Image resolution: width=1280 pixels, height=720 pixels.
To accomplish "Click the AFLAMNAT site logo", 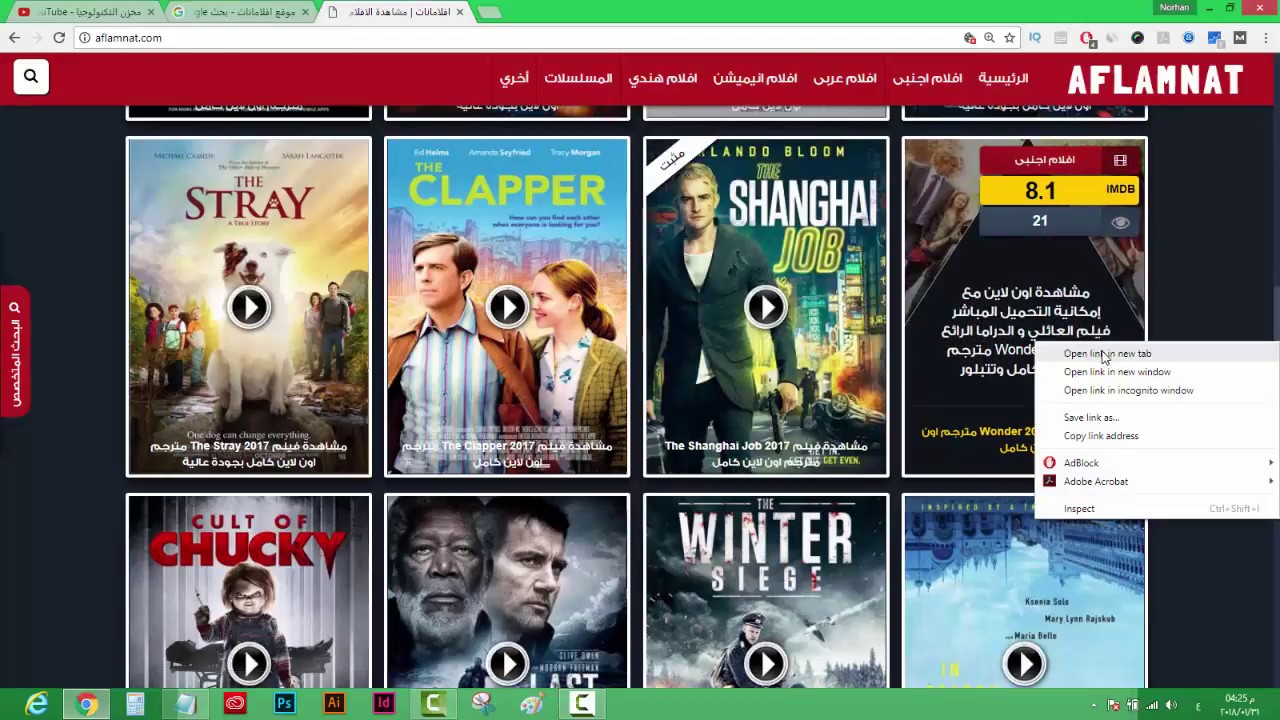I will click(x=1155, y=79).
